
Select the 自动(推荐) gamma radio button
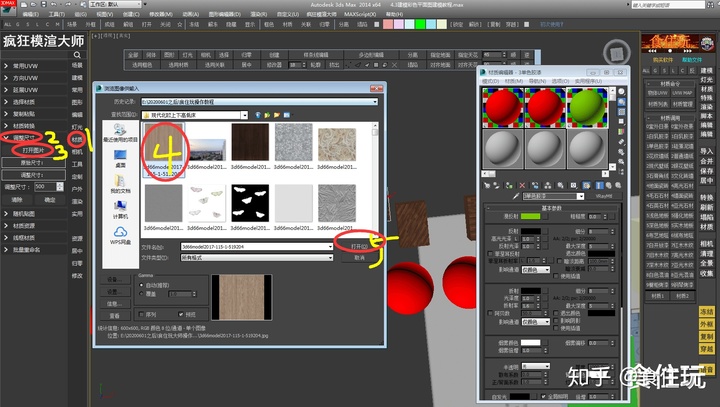click(x=141, y=285)
